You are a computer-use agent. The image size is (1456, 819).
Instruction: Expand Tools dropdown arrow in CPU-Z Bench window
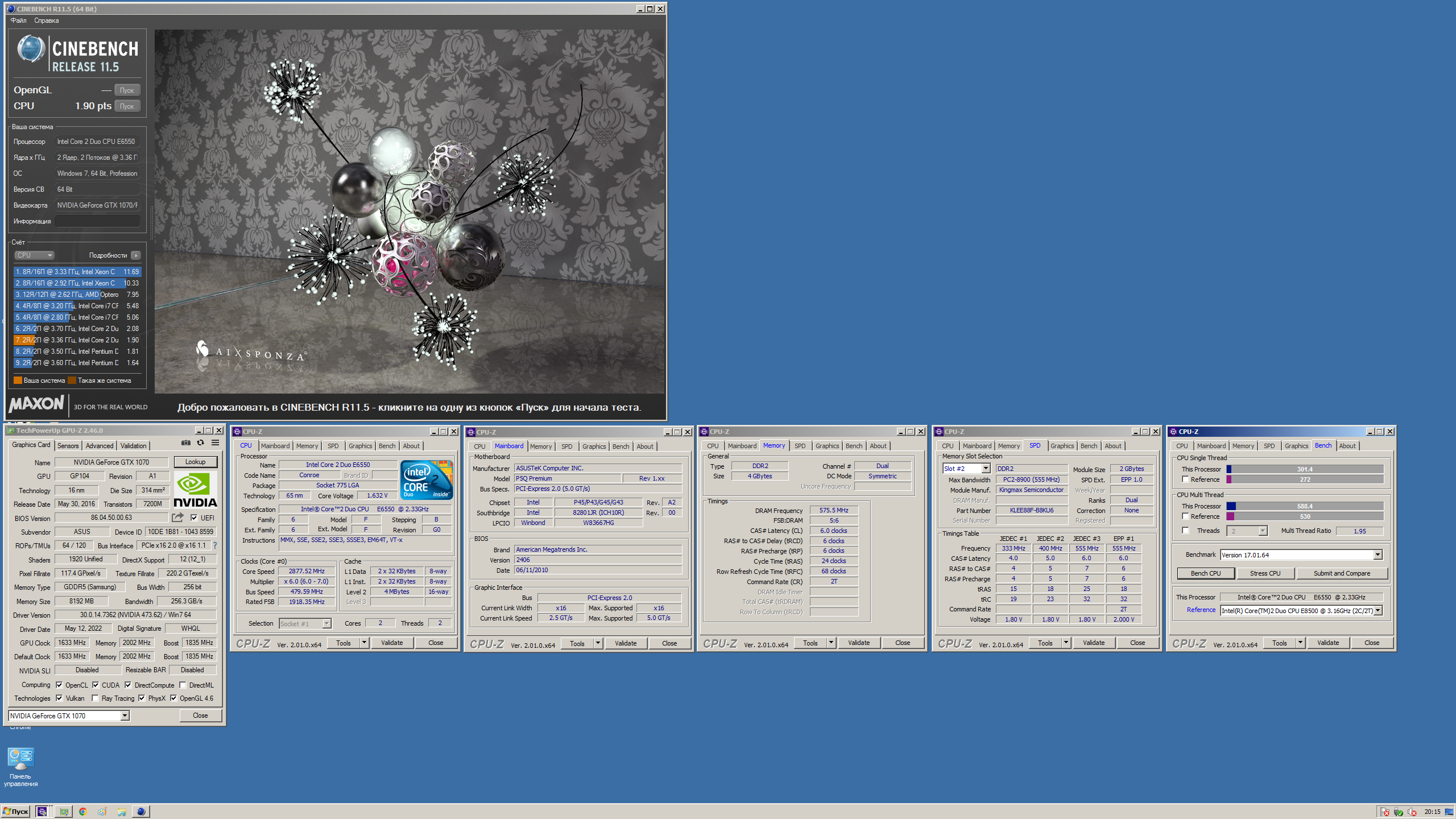tap(1300, 643)
